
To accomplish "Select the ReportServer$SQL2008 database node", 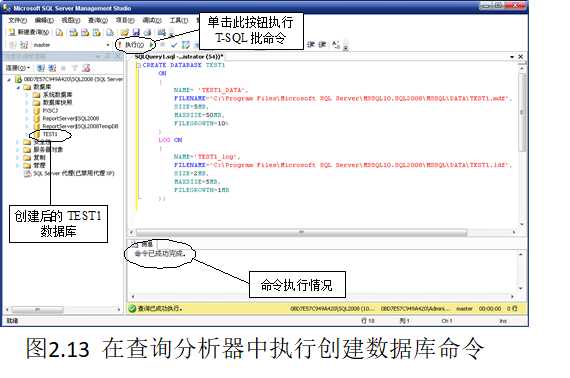I will coord(71,118).
